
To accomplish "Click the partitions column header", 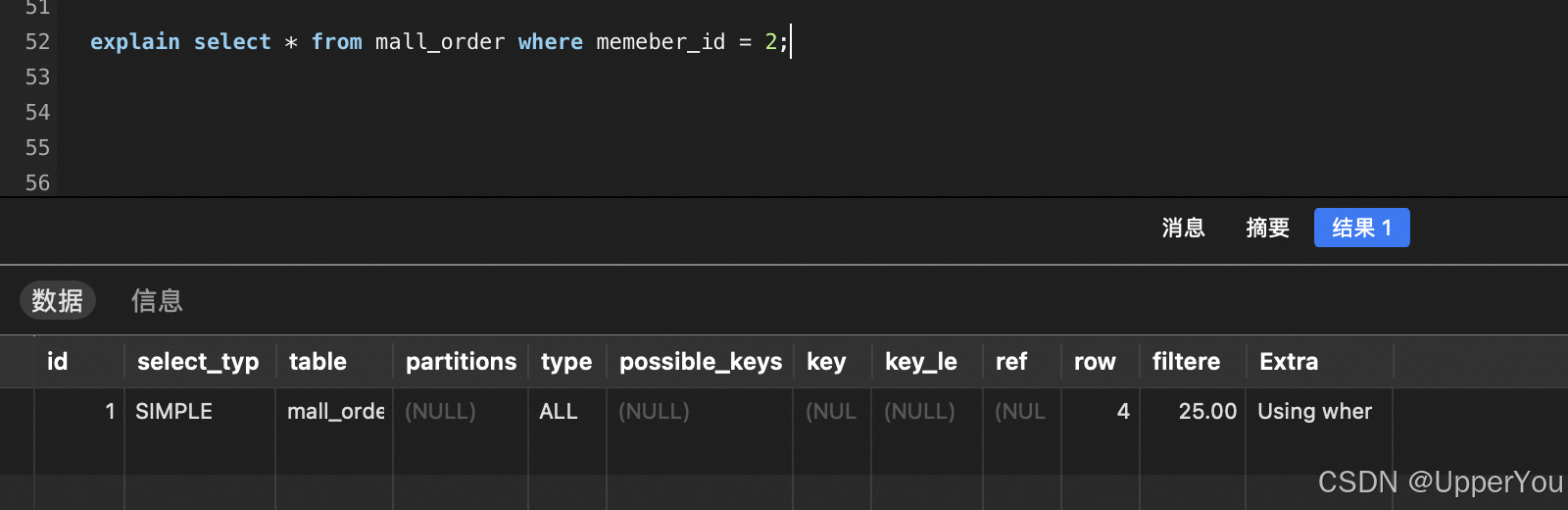I will click(461, 362).
